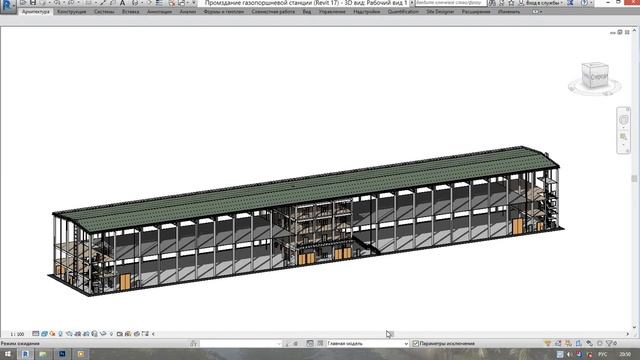Viewport: 640px width, 360px height.
Task: Open the Revit application menu button
Action: click(8, 6)
